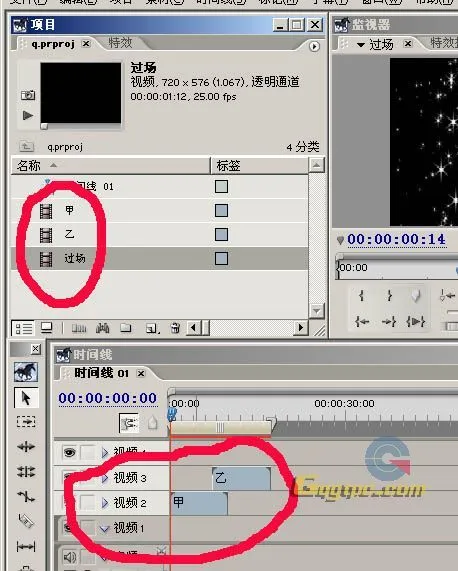Mute the audio track speaker icon
Viewport: 458px width, 571px height.
69,557
